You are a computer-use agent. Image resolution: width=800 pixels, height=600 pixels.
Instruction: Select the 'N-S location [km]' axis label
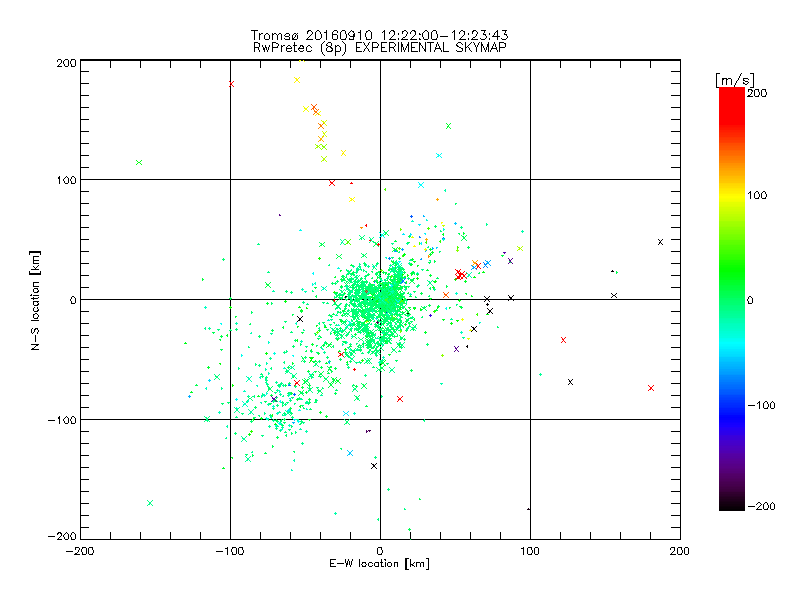click(35, 300)
